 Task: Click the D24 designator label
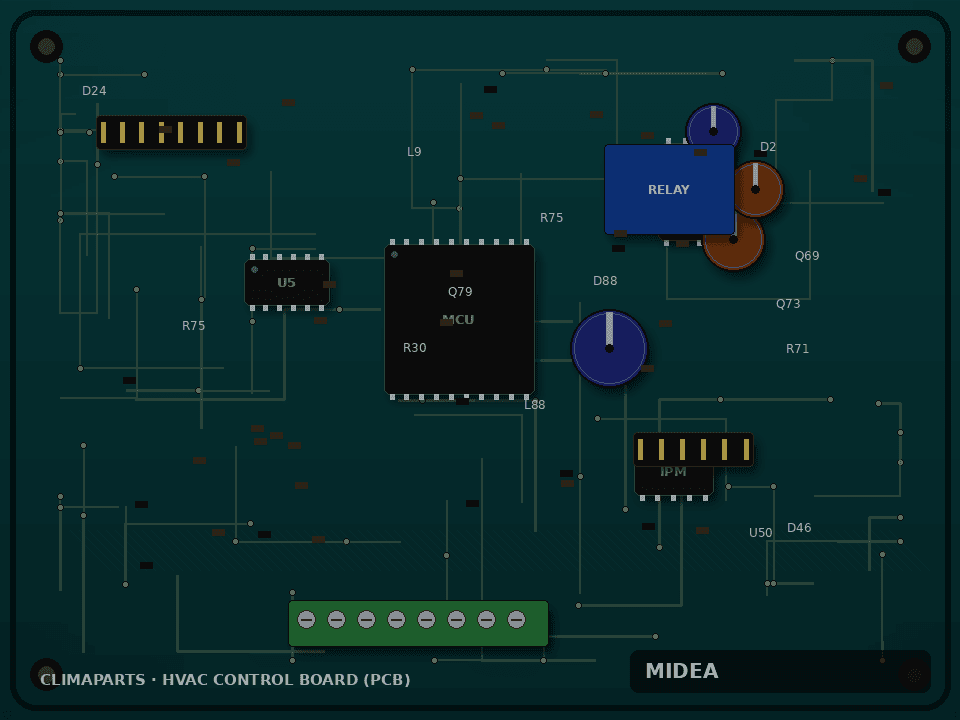pos(94,91)
